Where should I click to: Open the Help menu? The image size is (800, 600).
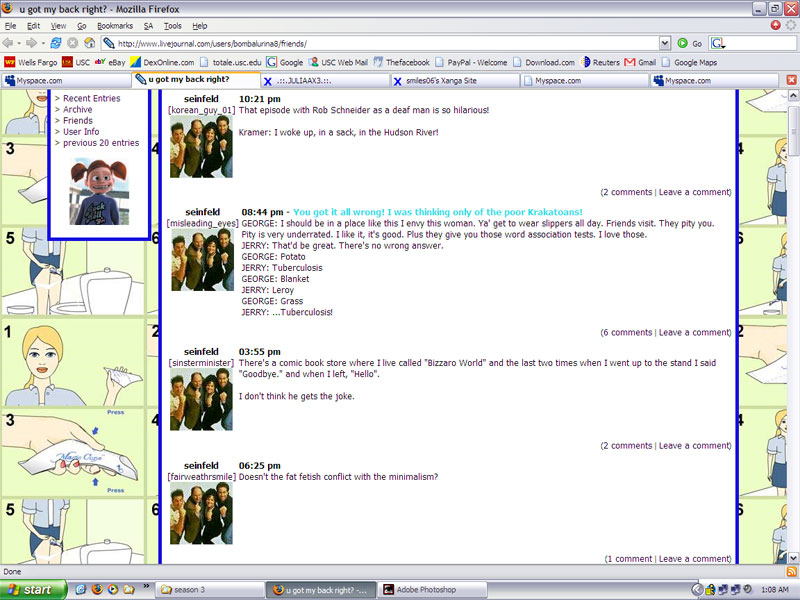tap(199, 26)
